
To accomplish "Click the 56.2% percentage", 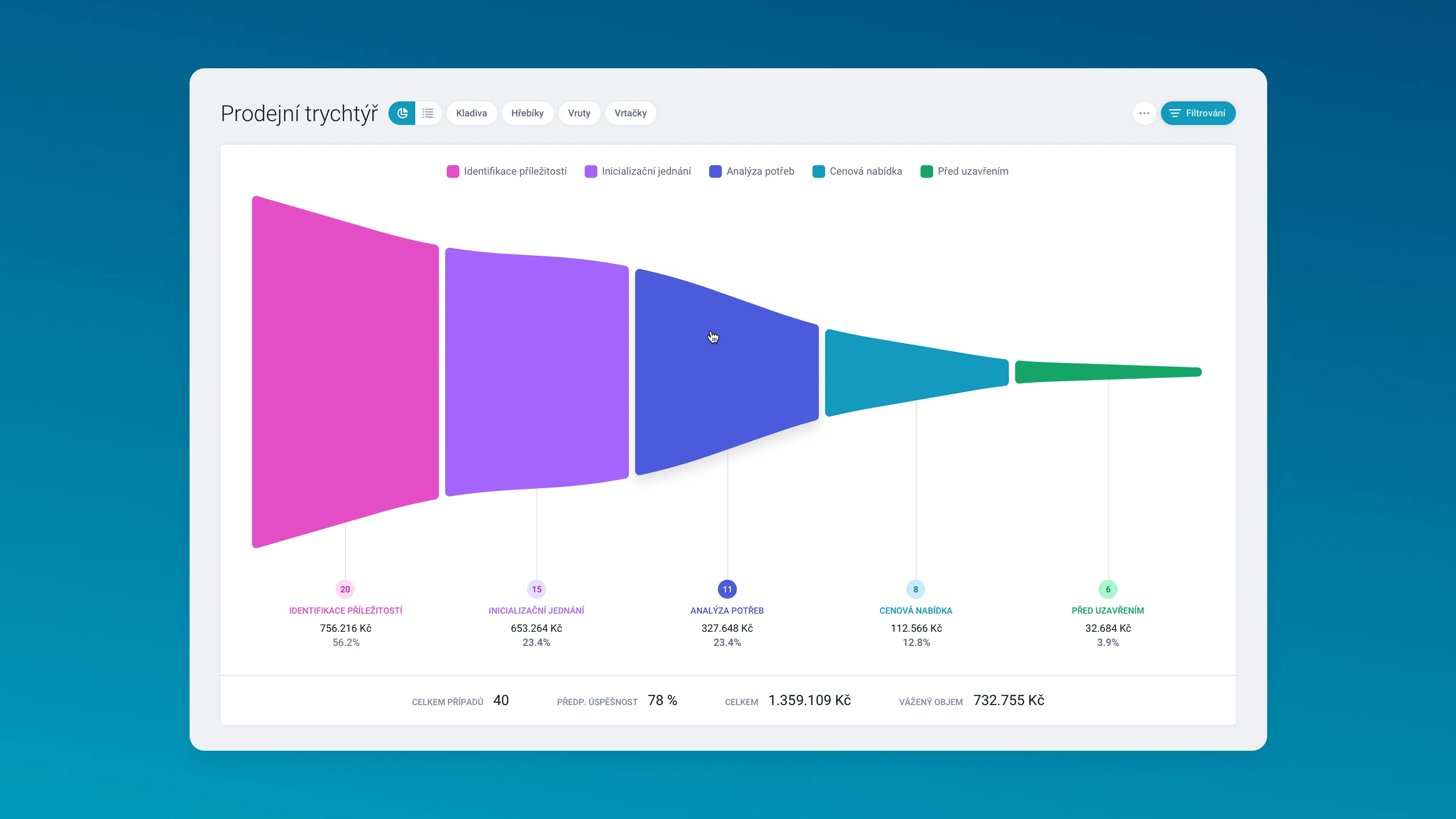I will [346, 643].
